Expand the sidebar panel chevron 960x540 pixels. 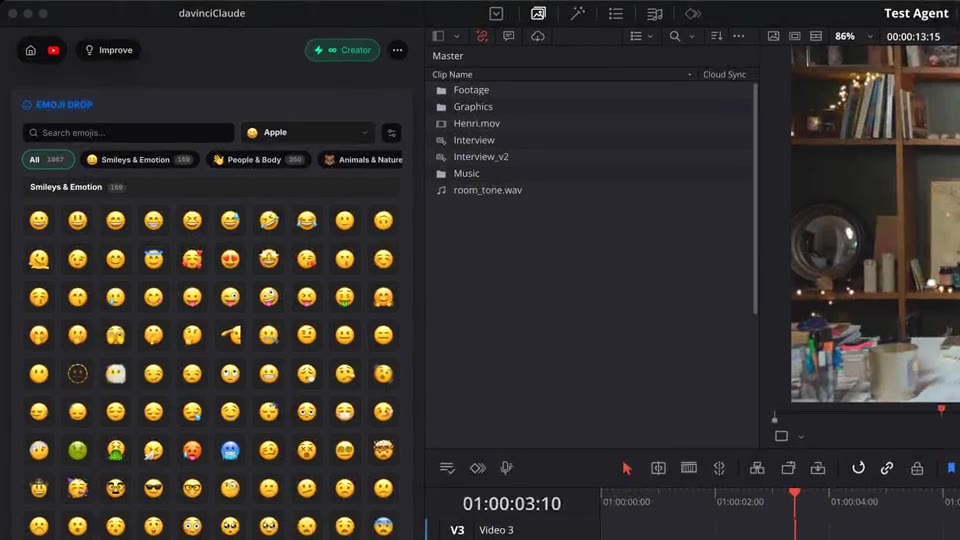[x=456, y=37]
